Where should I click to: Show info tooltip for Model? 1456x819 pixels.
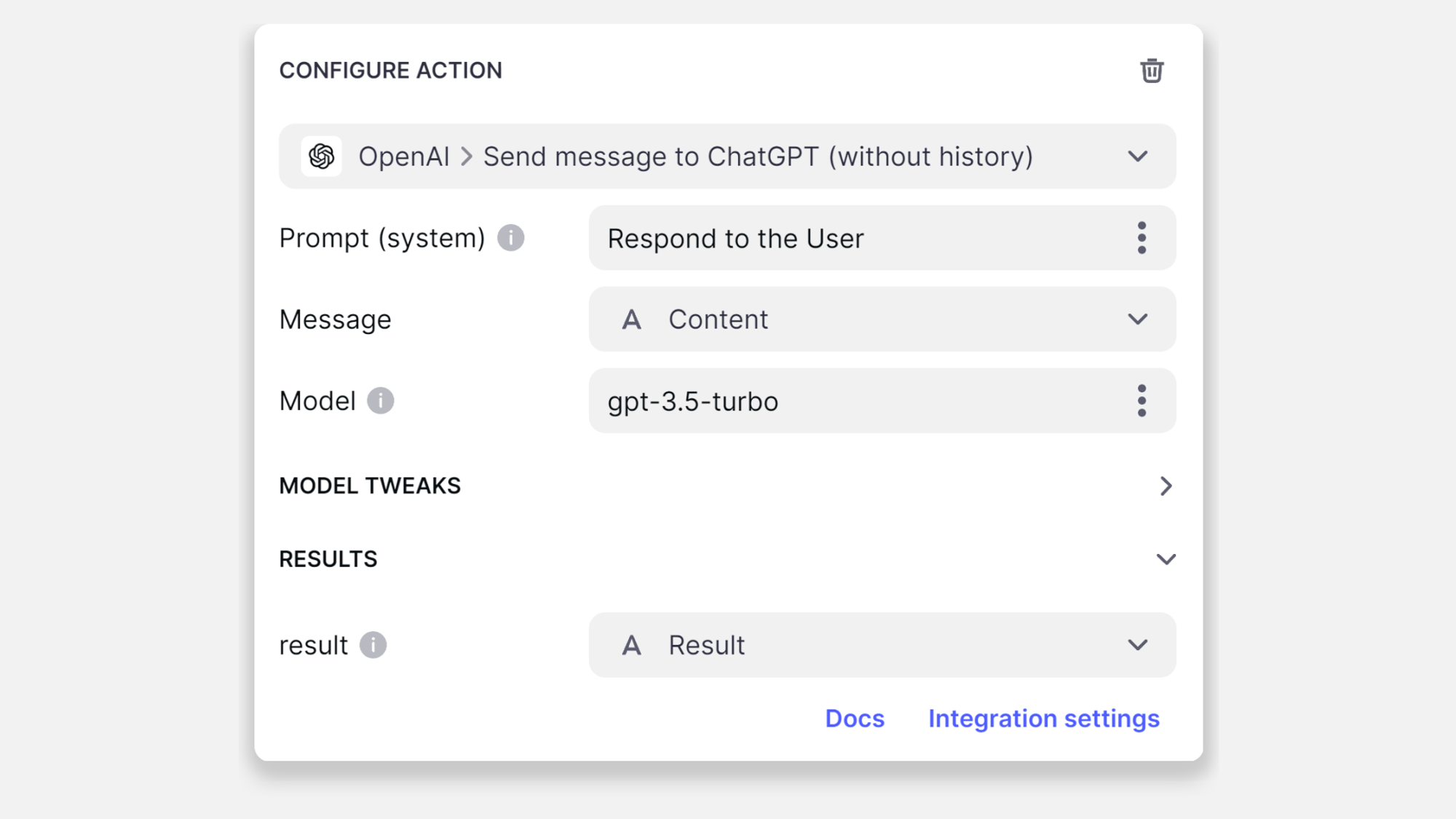tap(380, 401)
